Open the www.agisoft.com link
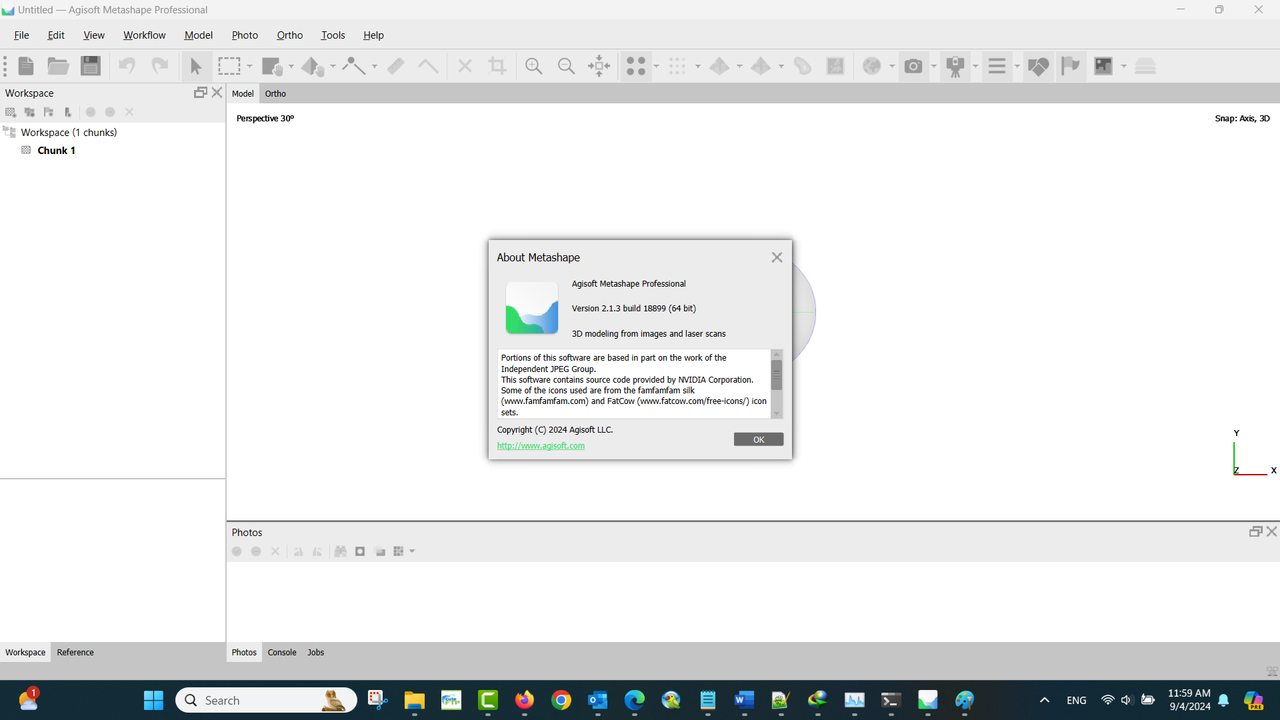This screenshot has width=1280, height=720. pyautogui.click(x=540, y=446)
